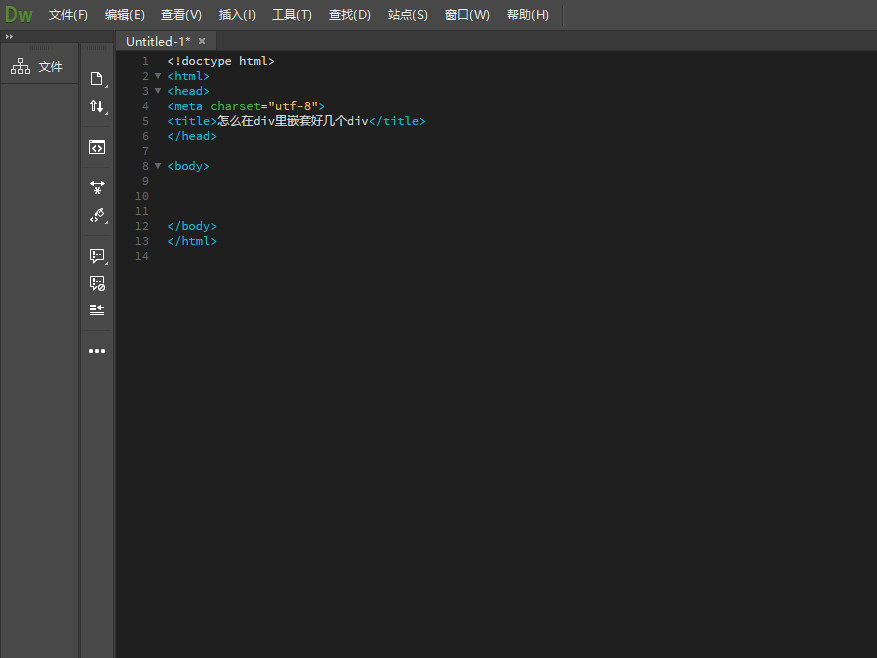Click the <!doctype html> declaration text
Screen dimensions: 877x658
pyautogui.click(x=221, y=61)
